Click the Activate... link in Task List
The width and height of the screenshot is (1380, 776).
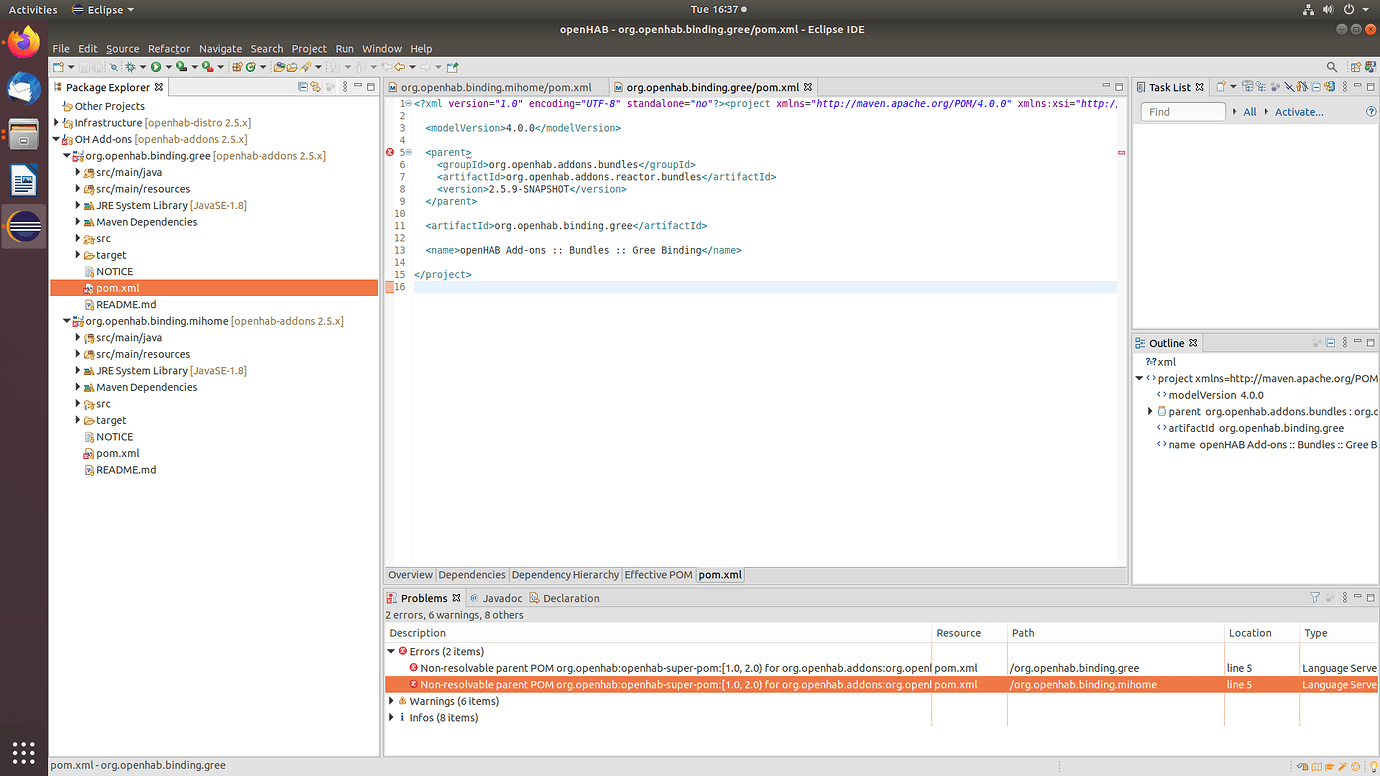[x=1298, y=112]
